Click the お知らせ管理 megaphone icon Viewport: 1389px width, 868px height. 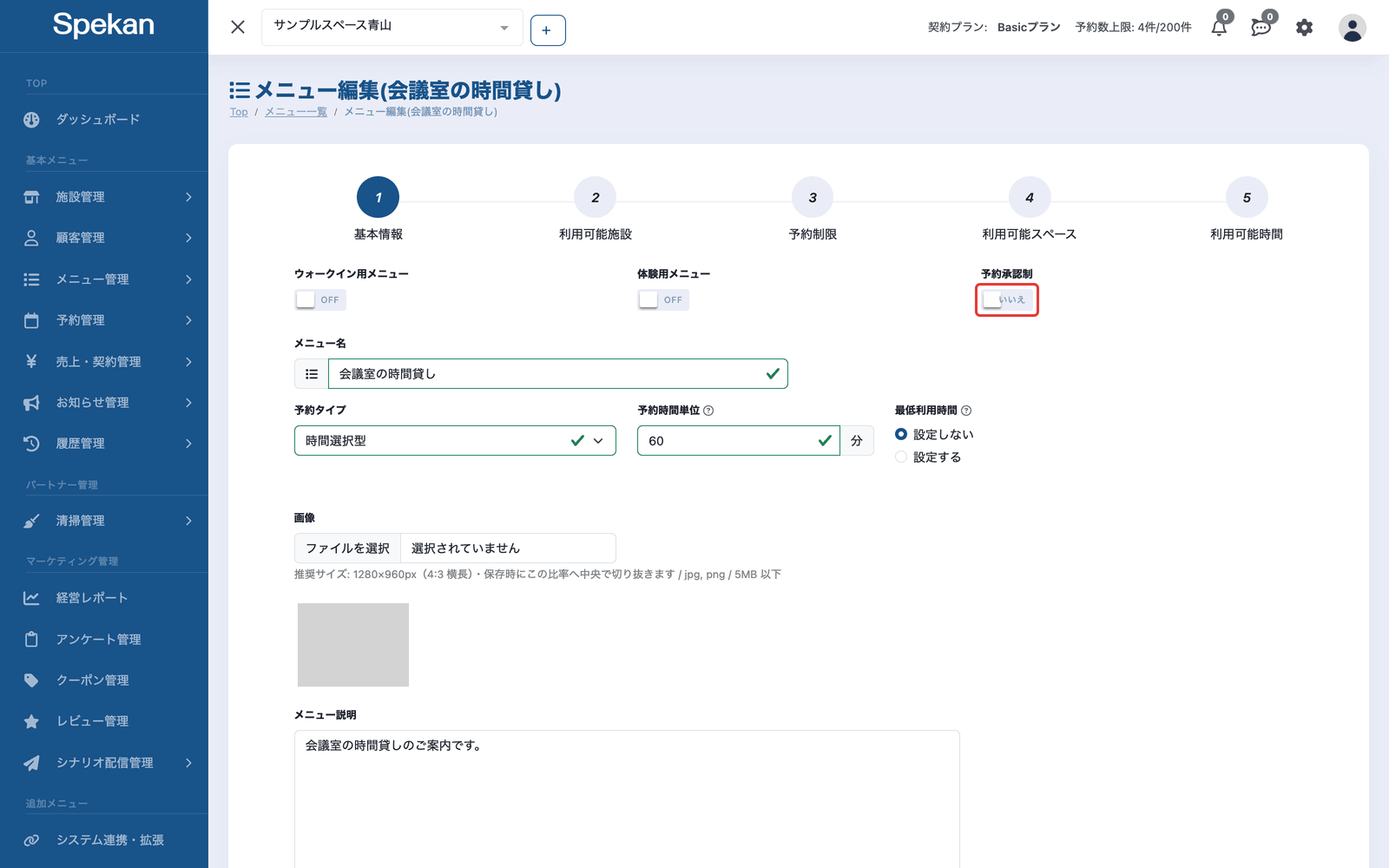pos(31,403)
